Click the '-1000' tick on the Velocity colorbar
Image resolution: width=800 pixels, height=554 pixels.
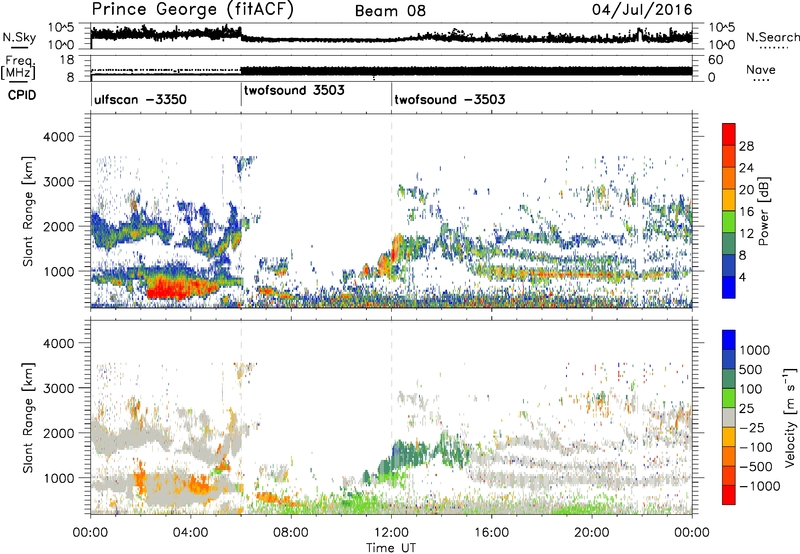coord(759,486)
